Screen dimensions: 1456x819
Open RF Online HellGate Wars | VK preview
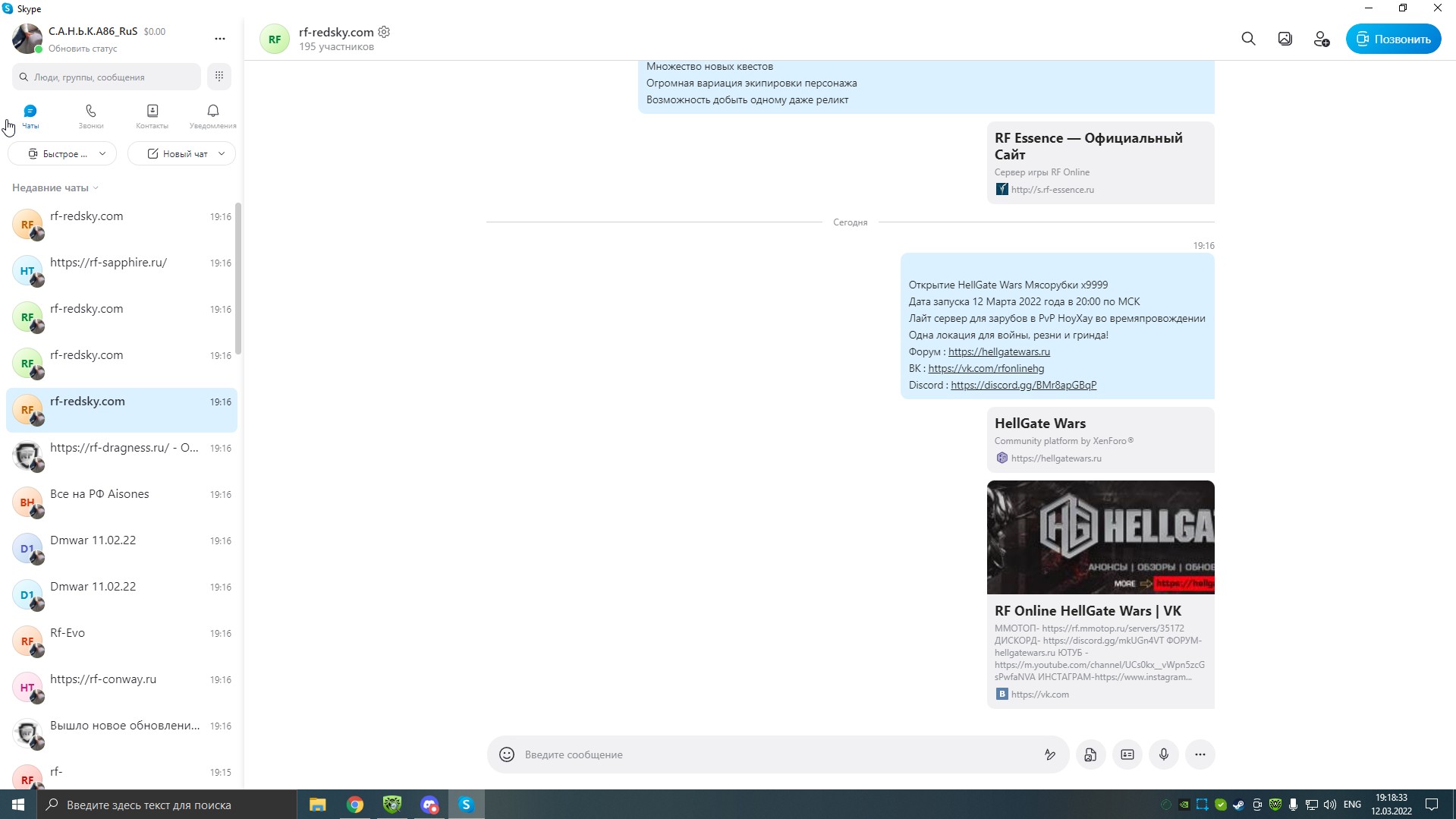[x=1100, y=651]
